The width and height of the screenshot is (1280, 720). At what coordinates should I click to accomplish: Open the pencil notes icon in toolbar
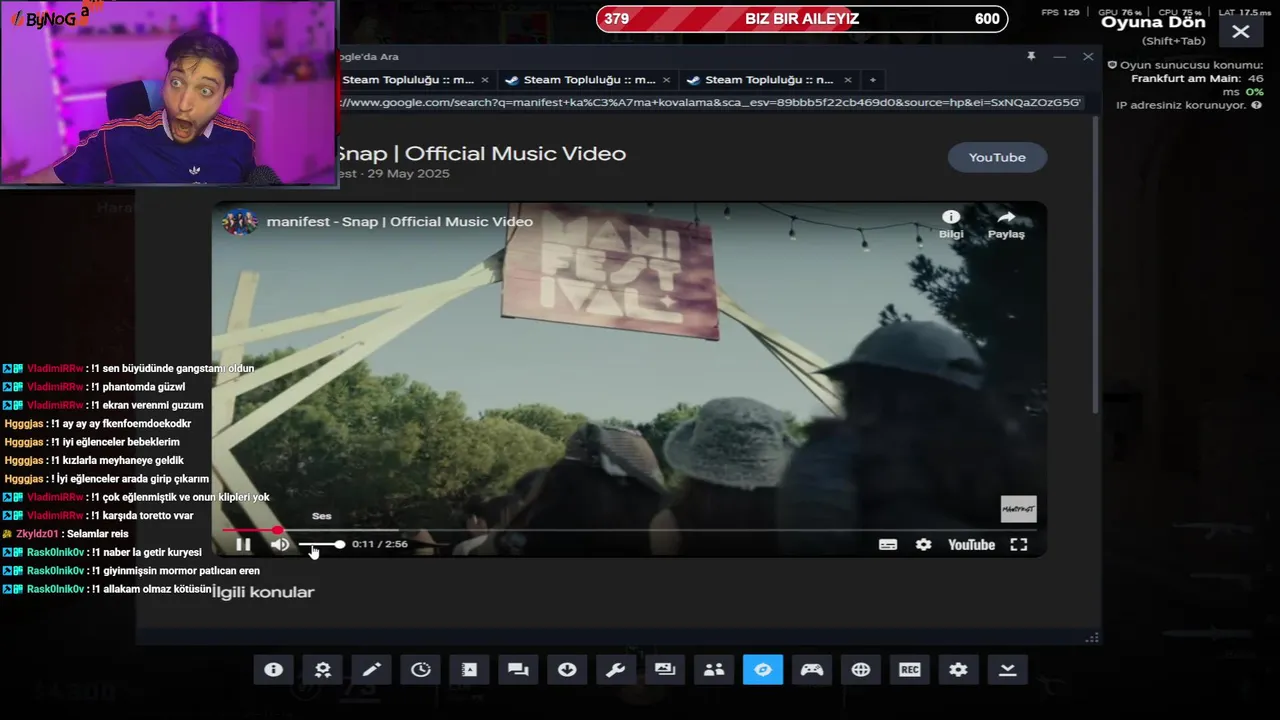pyautogui.click(x=371, y=670)
